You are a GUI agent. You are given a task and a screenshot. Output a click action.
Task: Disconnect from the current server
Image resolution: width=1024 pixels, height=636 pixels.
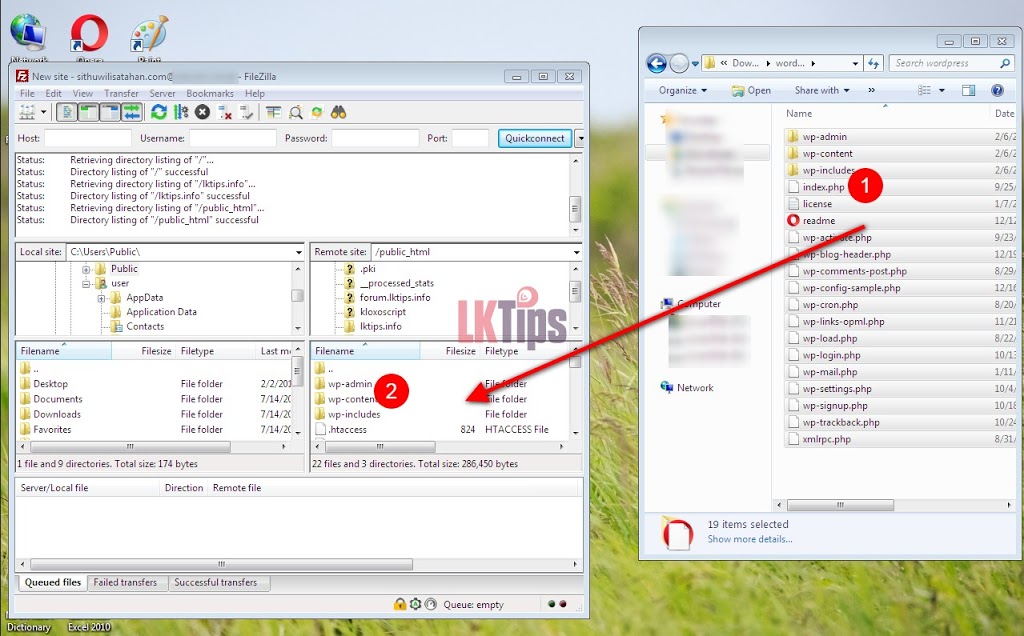pyautogui.click(x=225, y=112)
